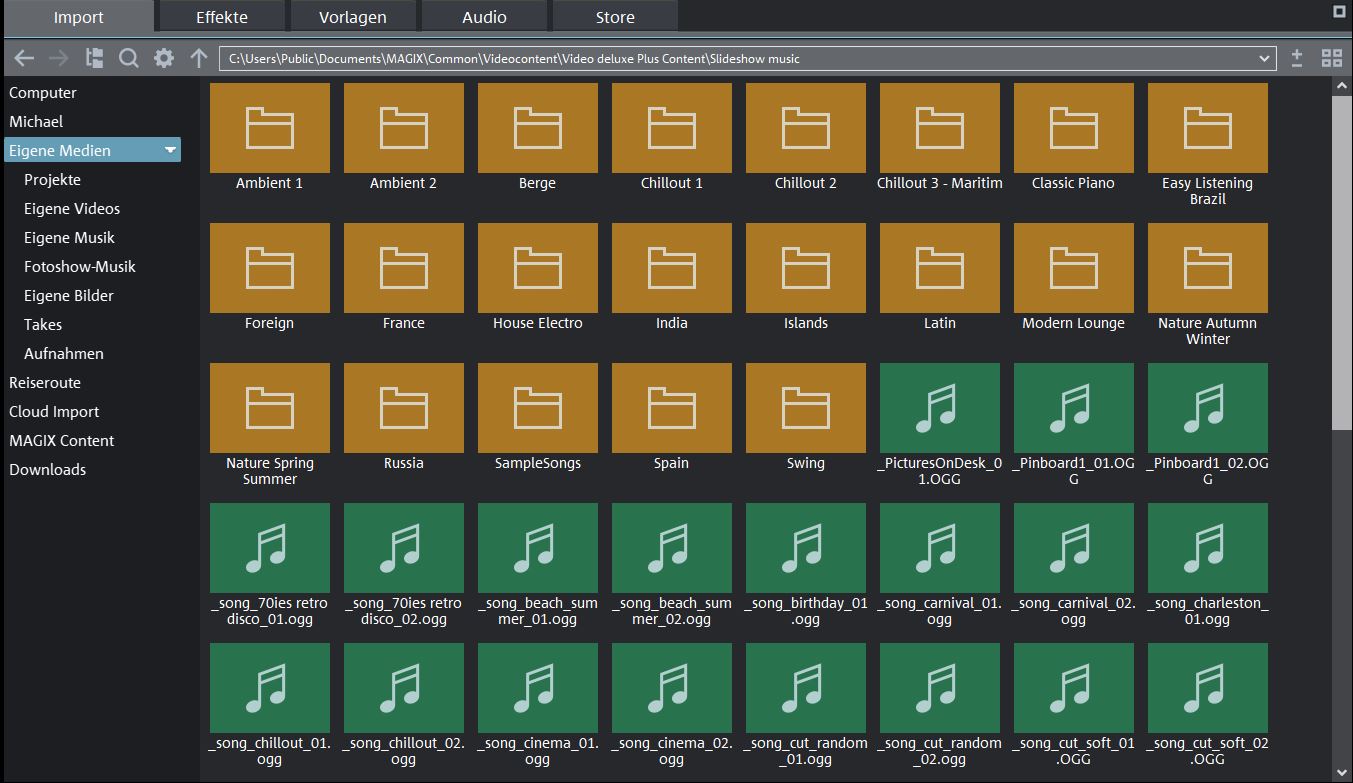Open the Vorlagen tab

point(353,17)
